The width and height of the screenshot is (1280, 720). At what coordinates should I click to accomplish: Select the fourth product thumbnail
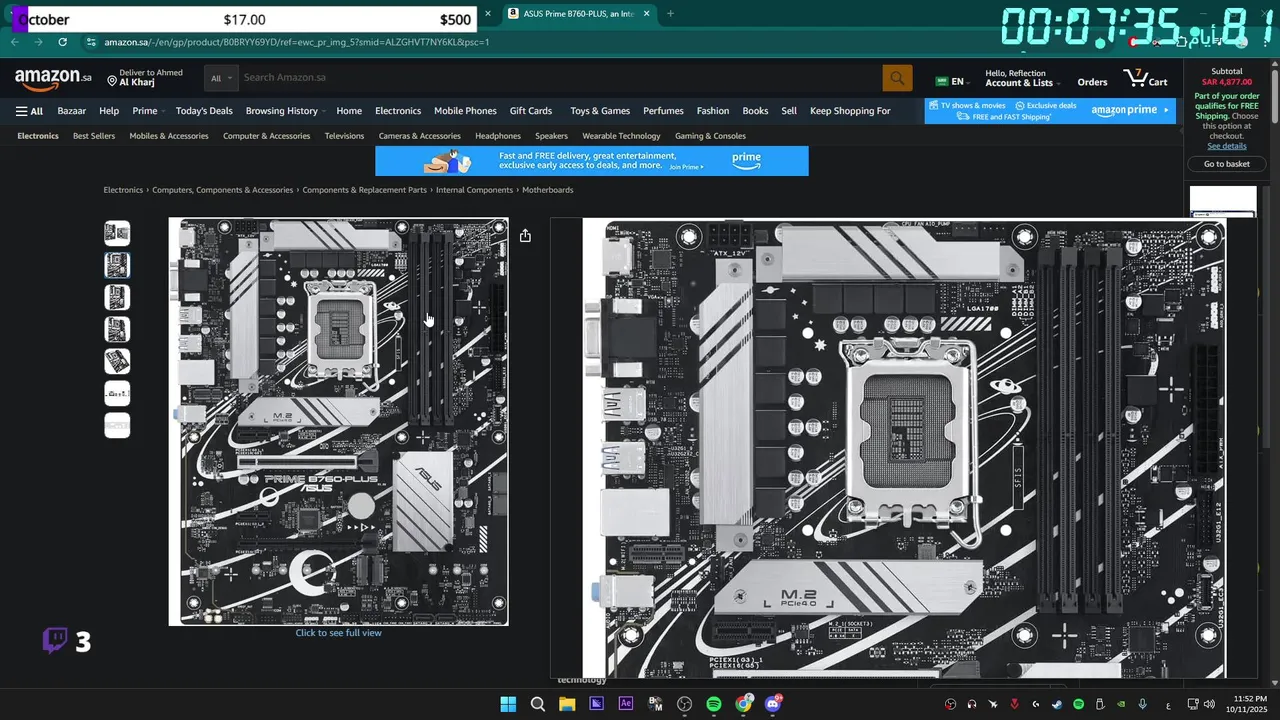click(117, 329)
